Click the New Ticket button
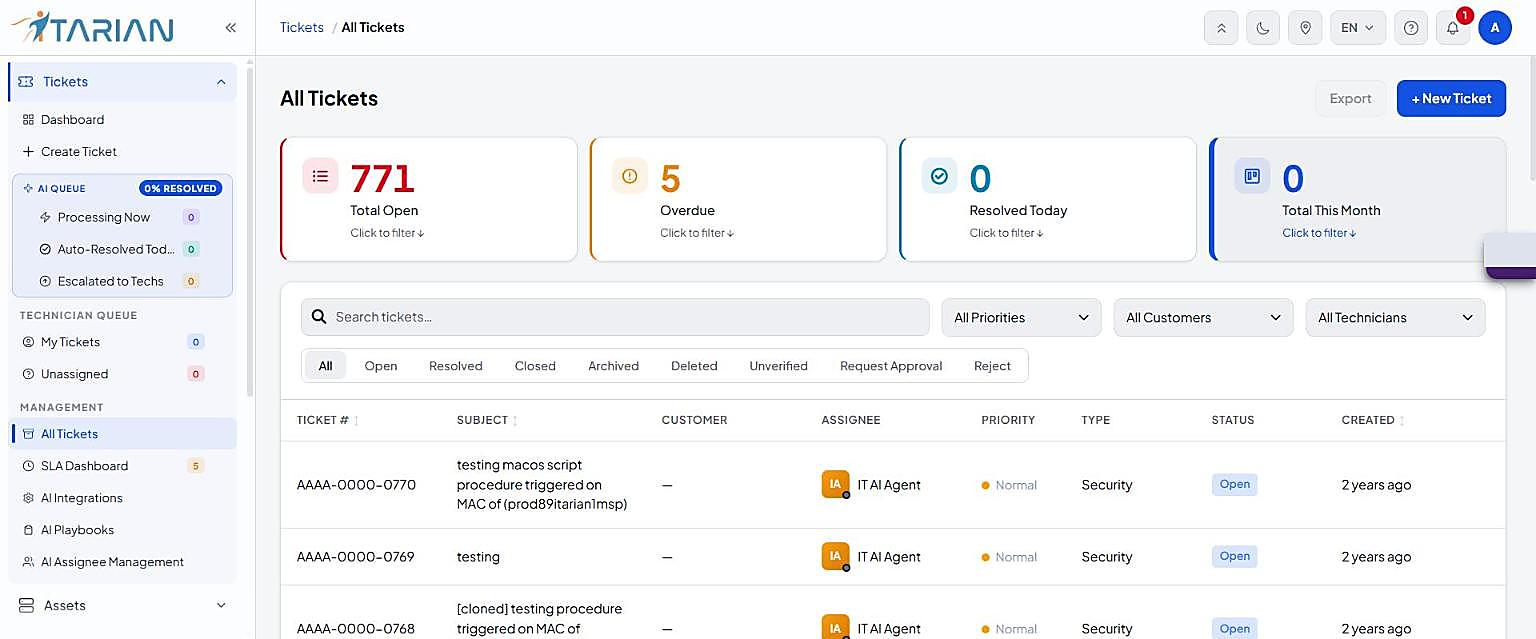This screenshot has width=1536, height=639. point(1451,98)
